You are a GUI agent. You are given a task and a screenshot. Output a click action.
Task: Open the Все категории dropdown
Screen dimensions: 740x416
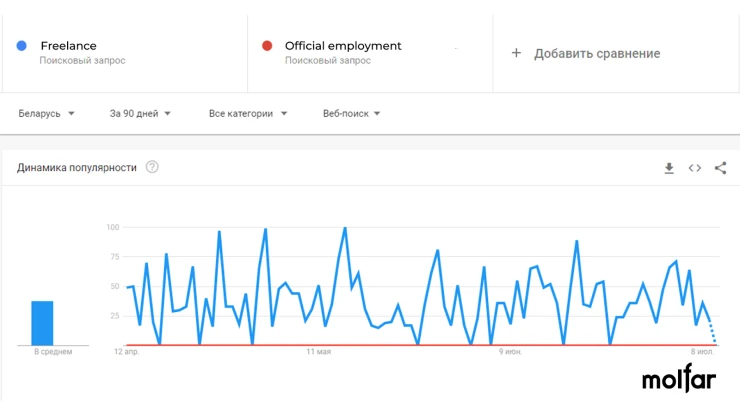(248, 114)
